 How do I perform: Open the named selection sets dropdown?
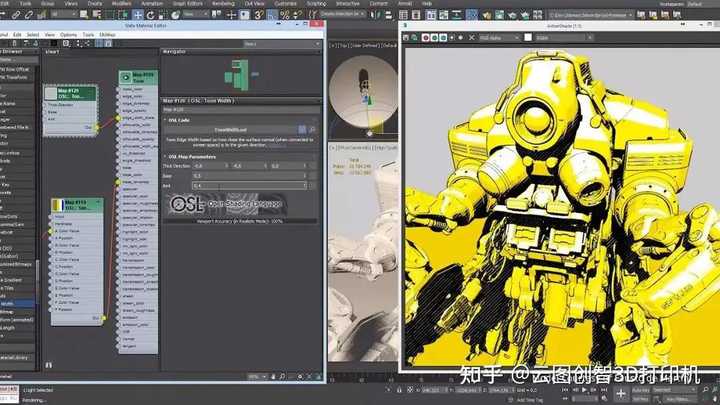[343, 15]
